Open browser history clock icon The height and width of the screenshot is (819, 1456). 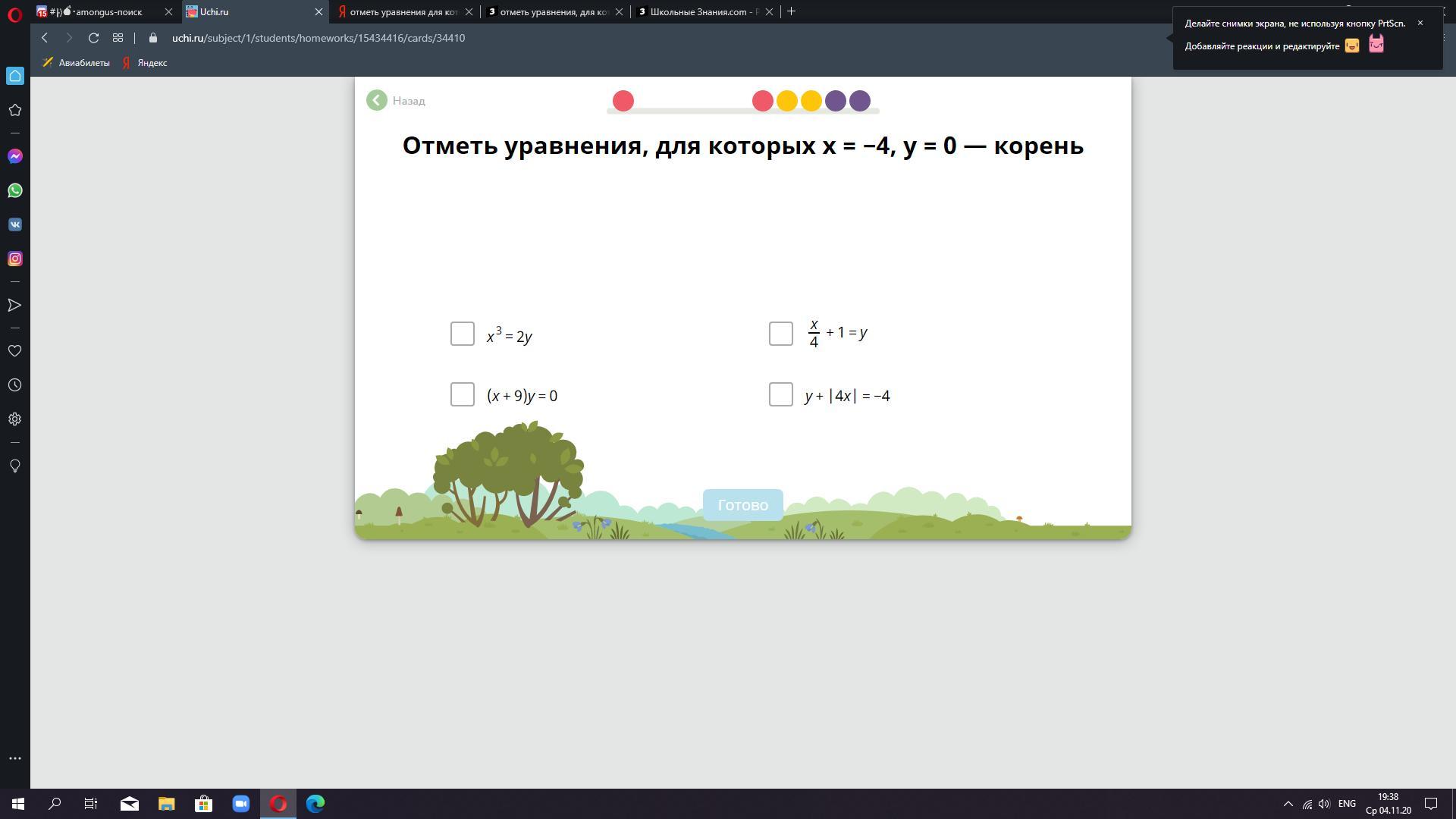click(x=15, y=385)
